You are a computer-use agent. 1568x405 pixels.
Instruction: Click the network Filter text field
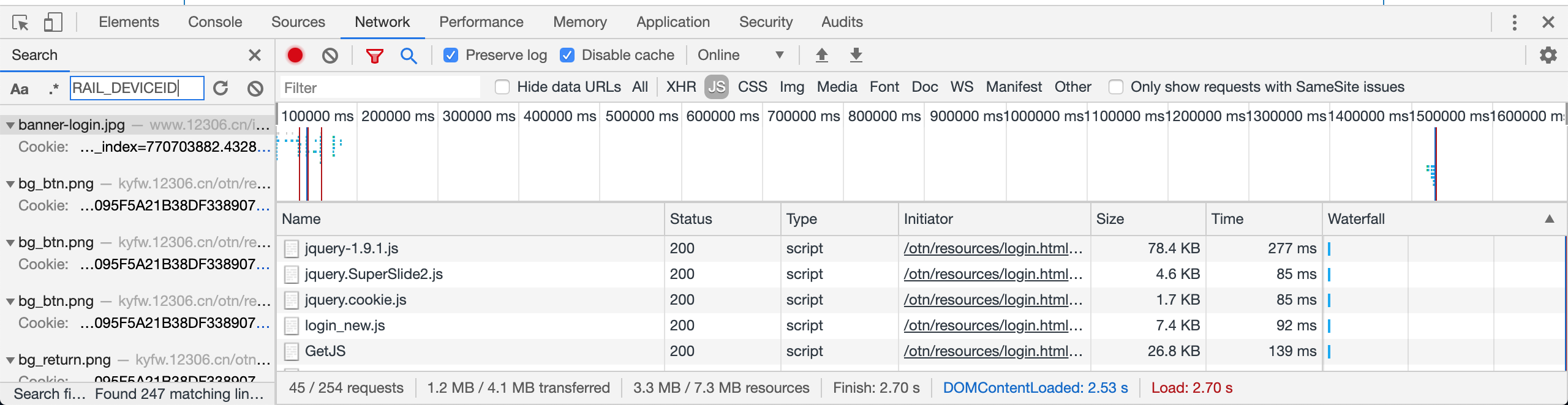tap(380, 87)
